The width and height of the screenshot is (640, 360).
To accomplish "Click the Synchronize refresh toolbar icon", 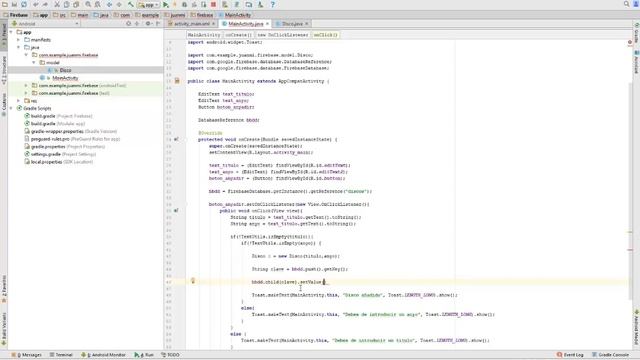I will [x=24, y=4].
